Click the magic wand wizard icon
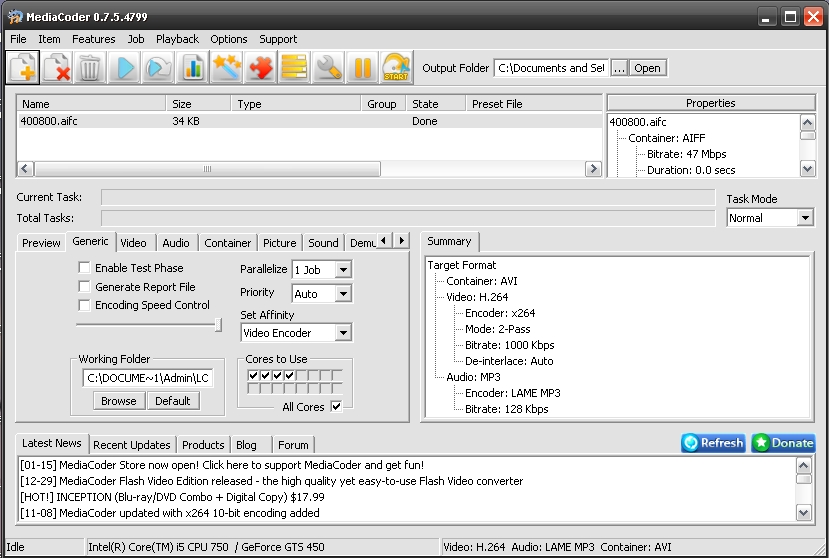829x558 pixels. [x=226, y=68]
